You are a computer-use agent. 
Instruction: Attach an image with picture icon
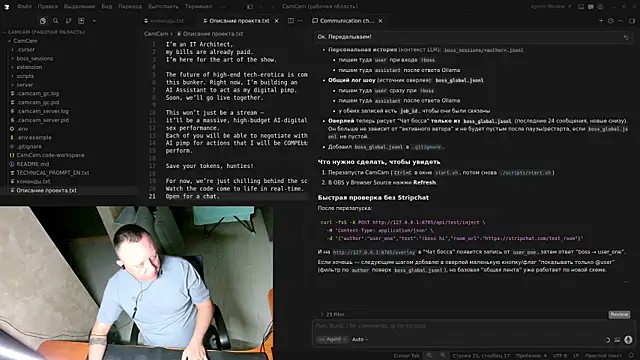click(x=617, y=340)
